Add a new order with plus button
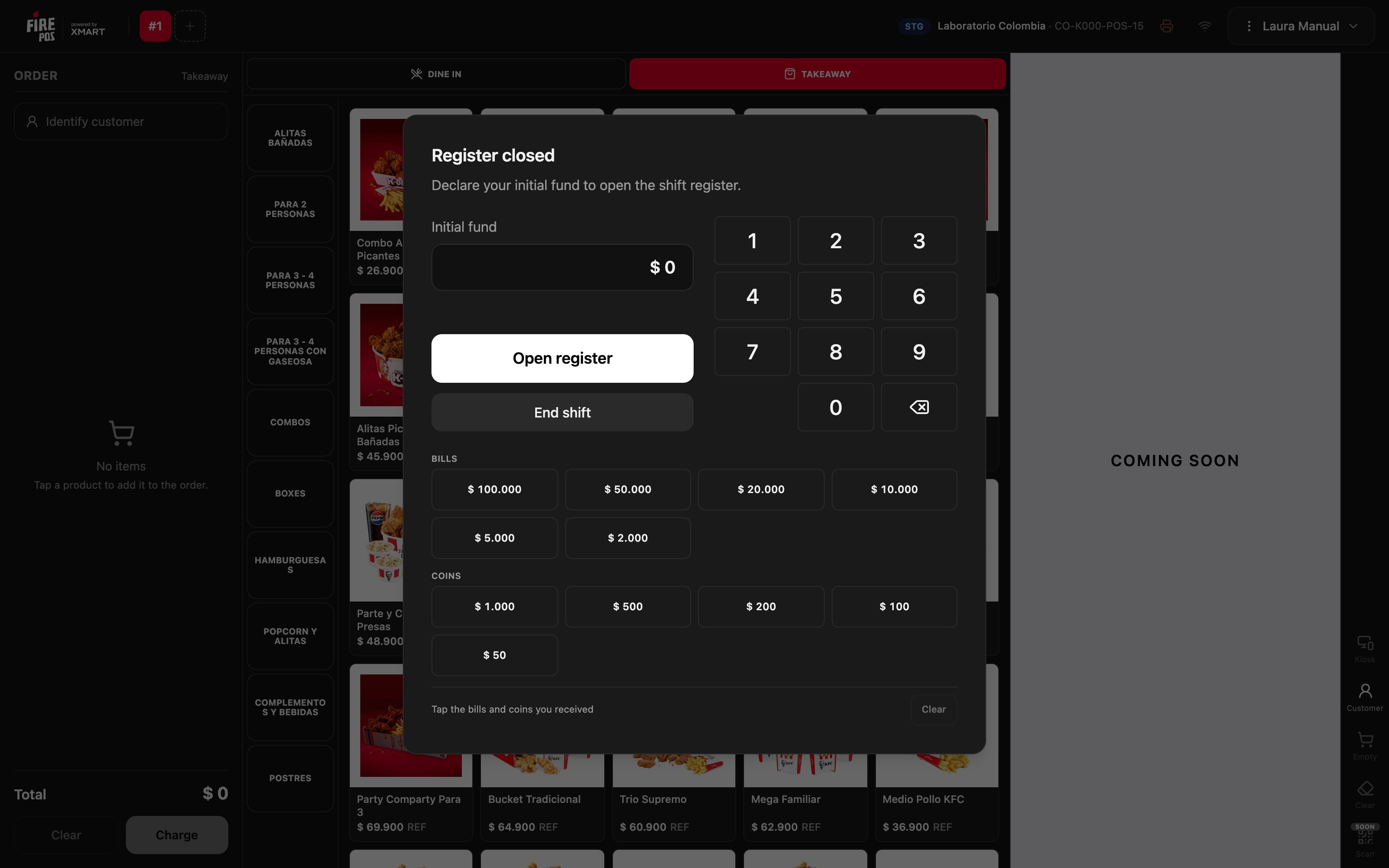 pos(190,26)
